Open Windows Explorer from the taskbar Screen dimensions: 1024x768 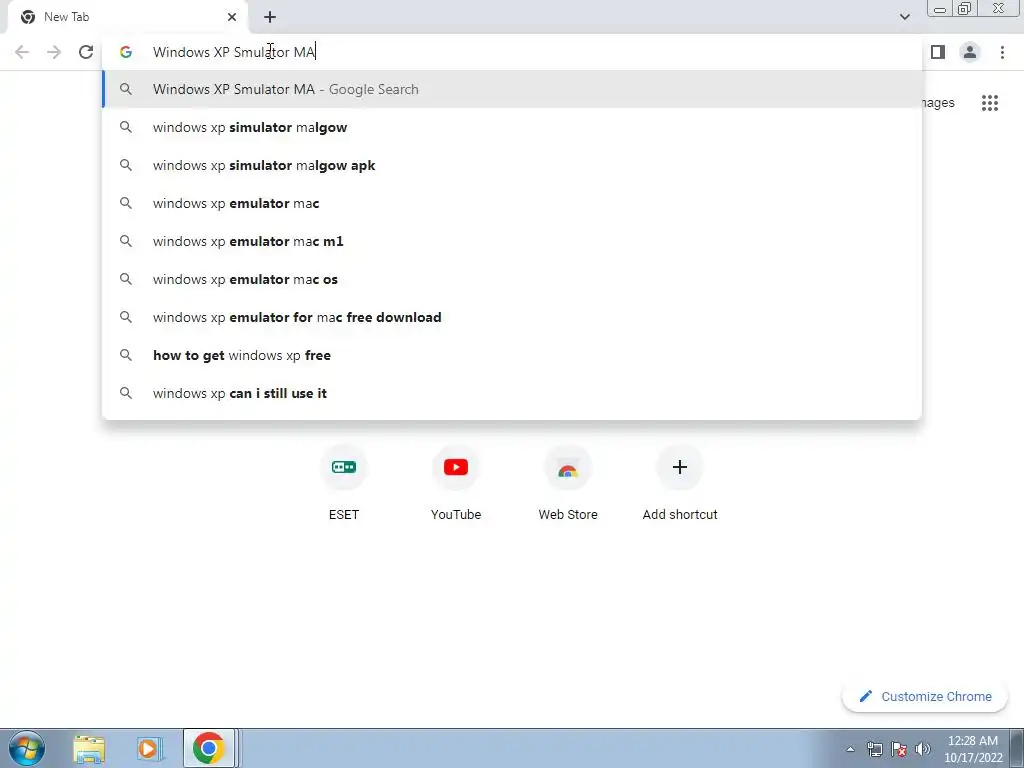[89, 748]
